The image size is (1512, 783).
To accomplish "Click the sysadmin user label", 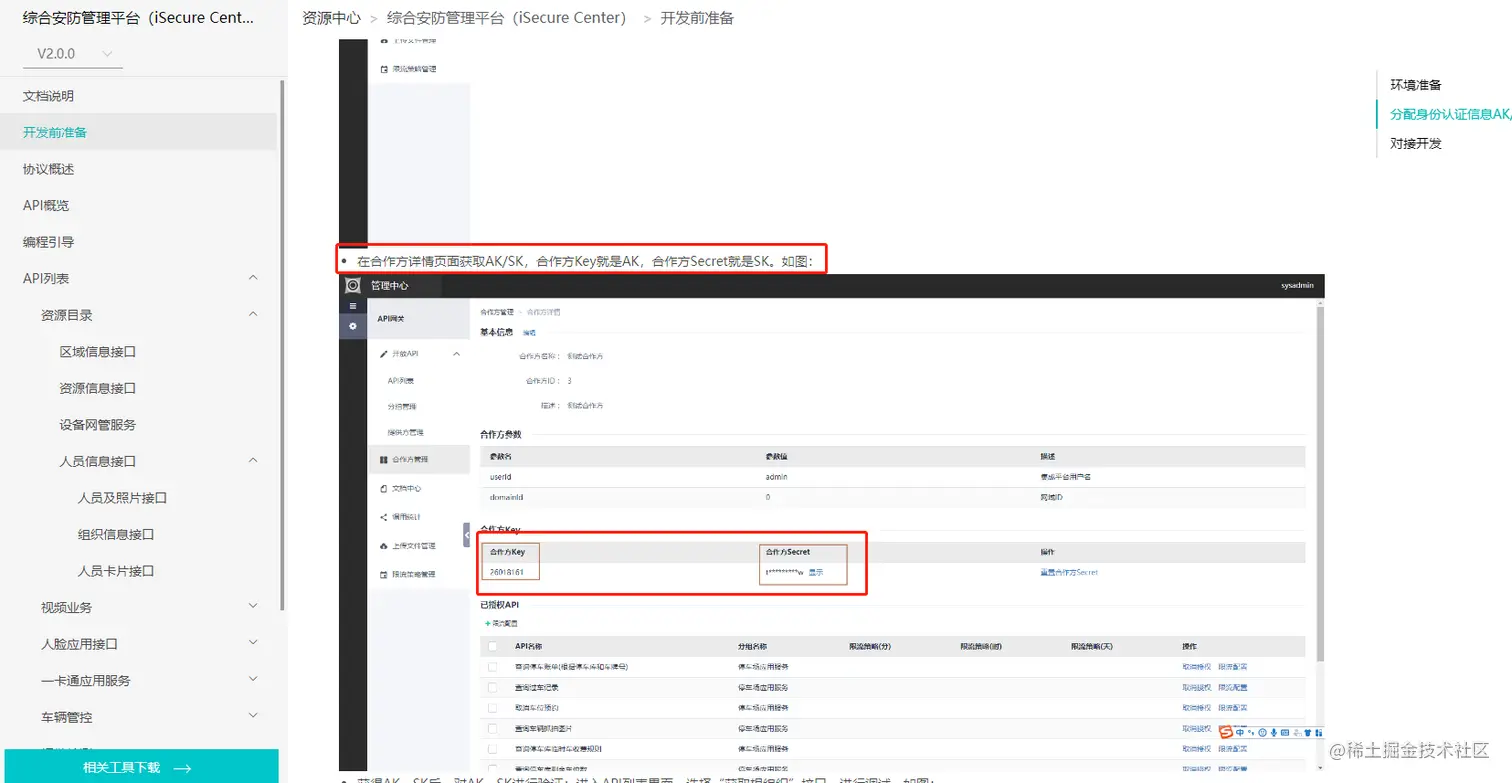I will click(1298, 286).
